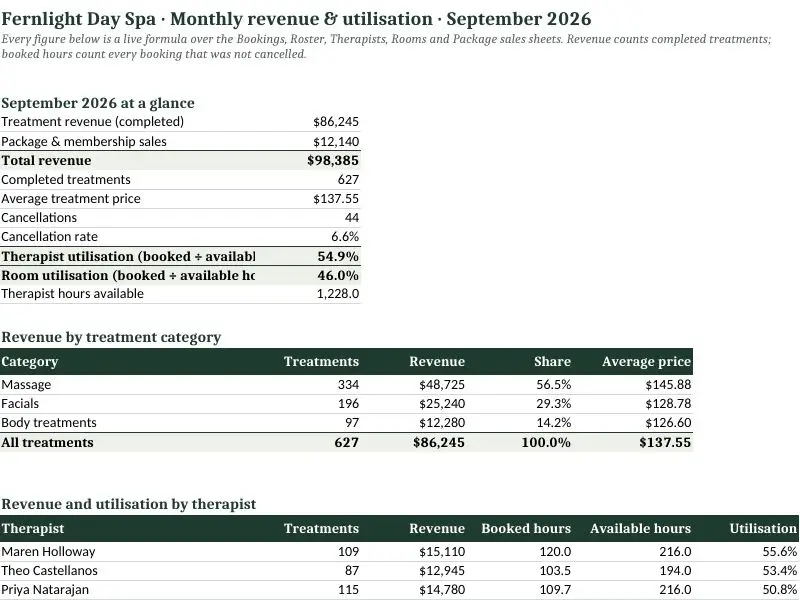Select the $12,140 package sales value
Image resolution: width=800 pixels, height=600 pixels.
coord(336,141)
